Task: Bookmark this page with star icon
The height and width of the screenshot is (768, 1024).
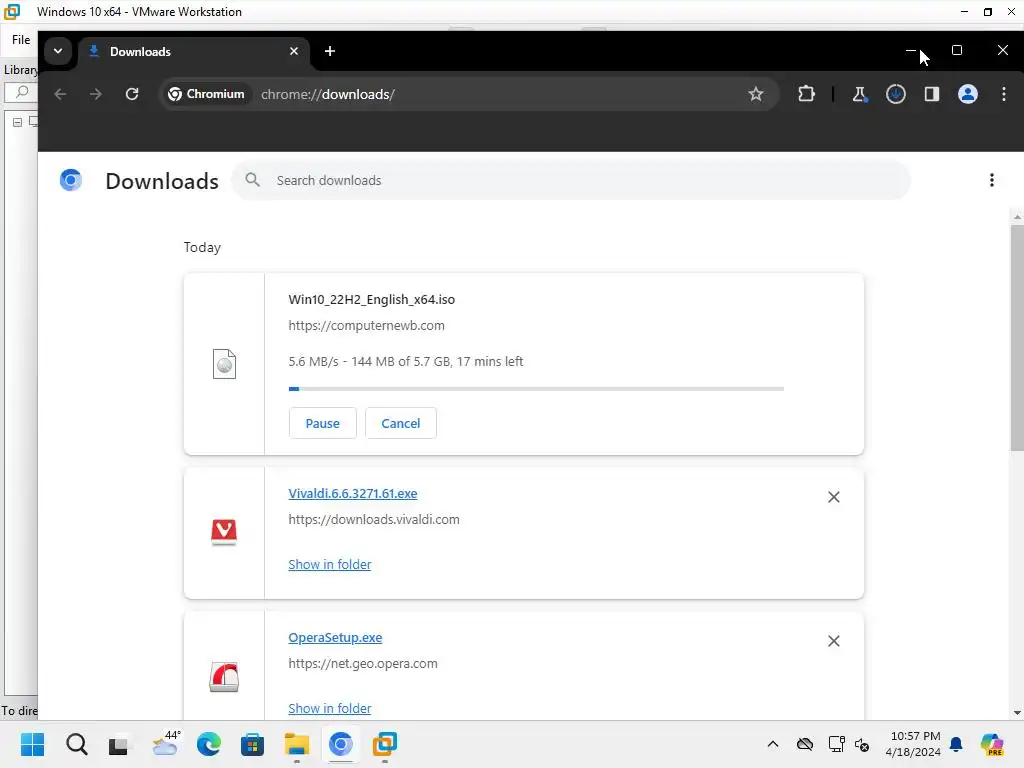Action: point(756,94)
